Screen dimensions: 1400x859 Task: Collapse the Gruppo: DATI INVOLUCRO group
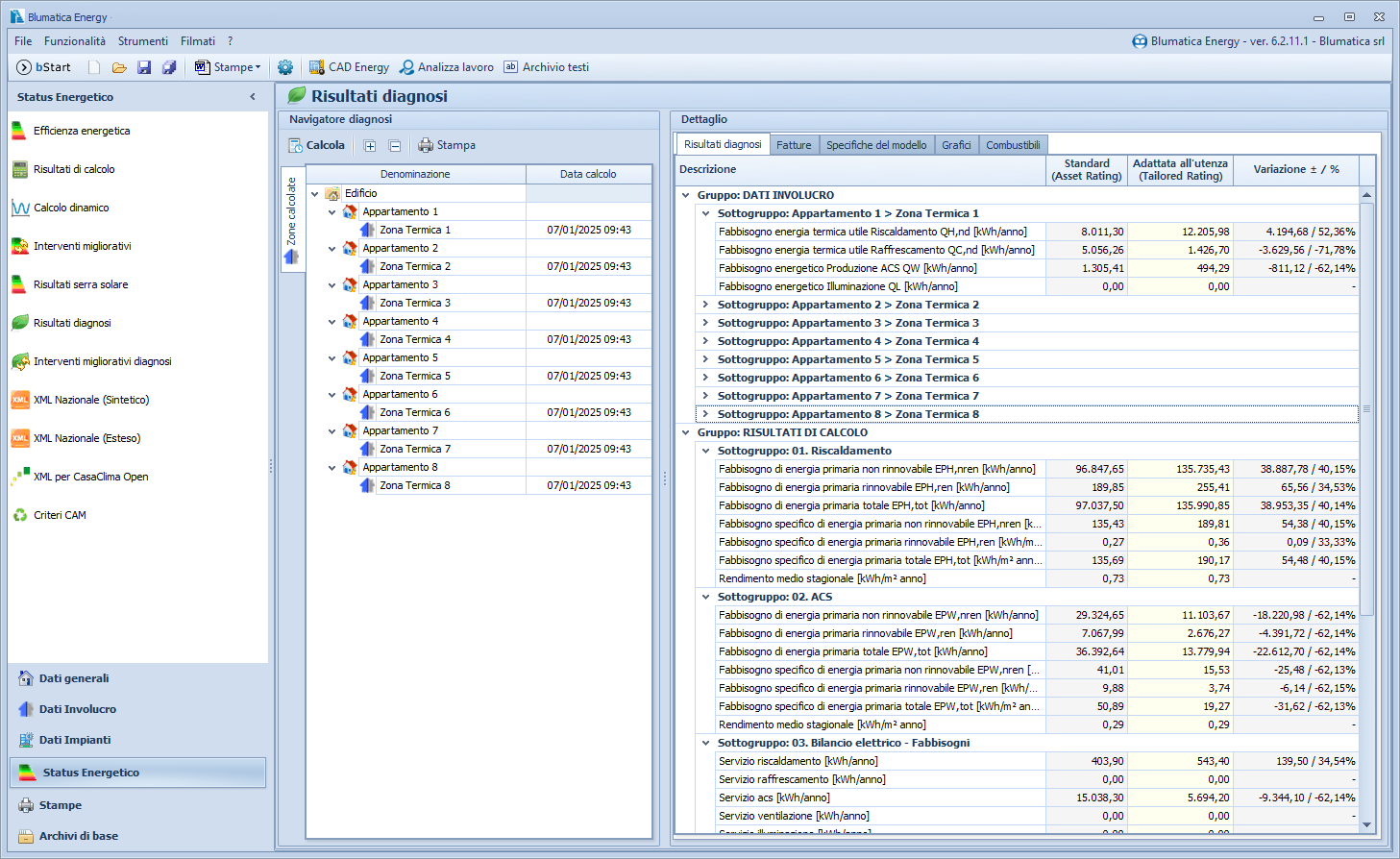click(x=685, y=195)
